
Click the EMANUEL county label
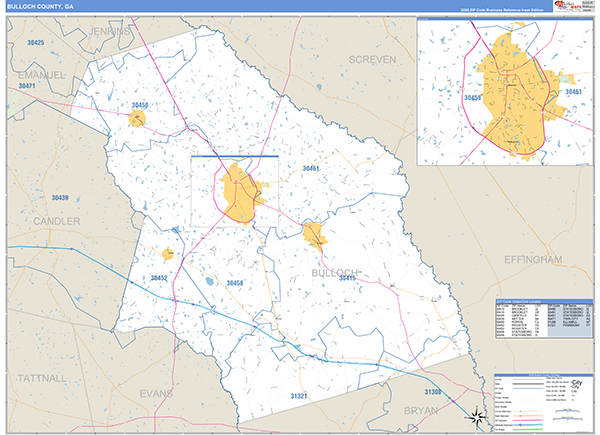click(x=42, y=75)
